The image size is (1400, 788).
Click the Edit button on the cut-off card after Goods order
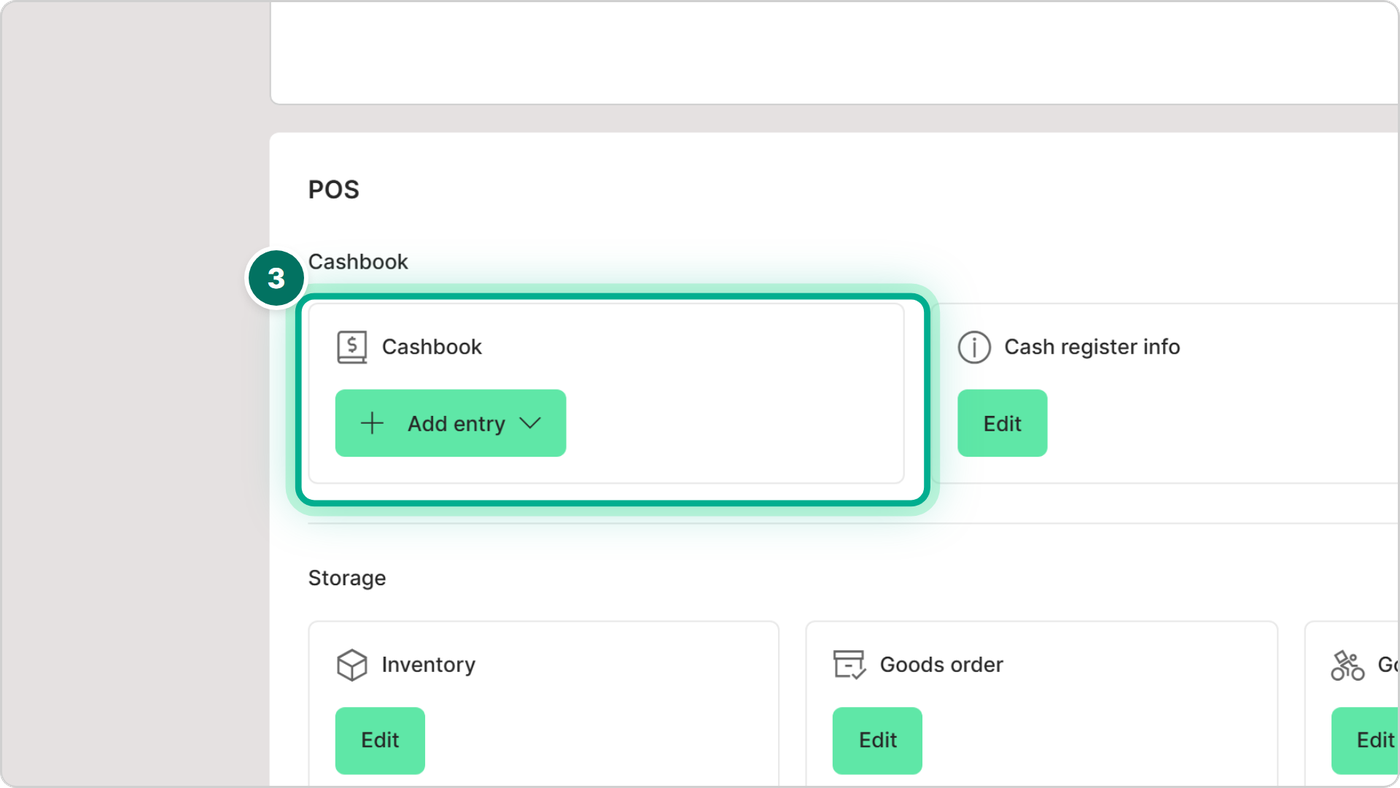[x=1366, y=740]
